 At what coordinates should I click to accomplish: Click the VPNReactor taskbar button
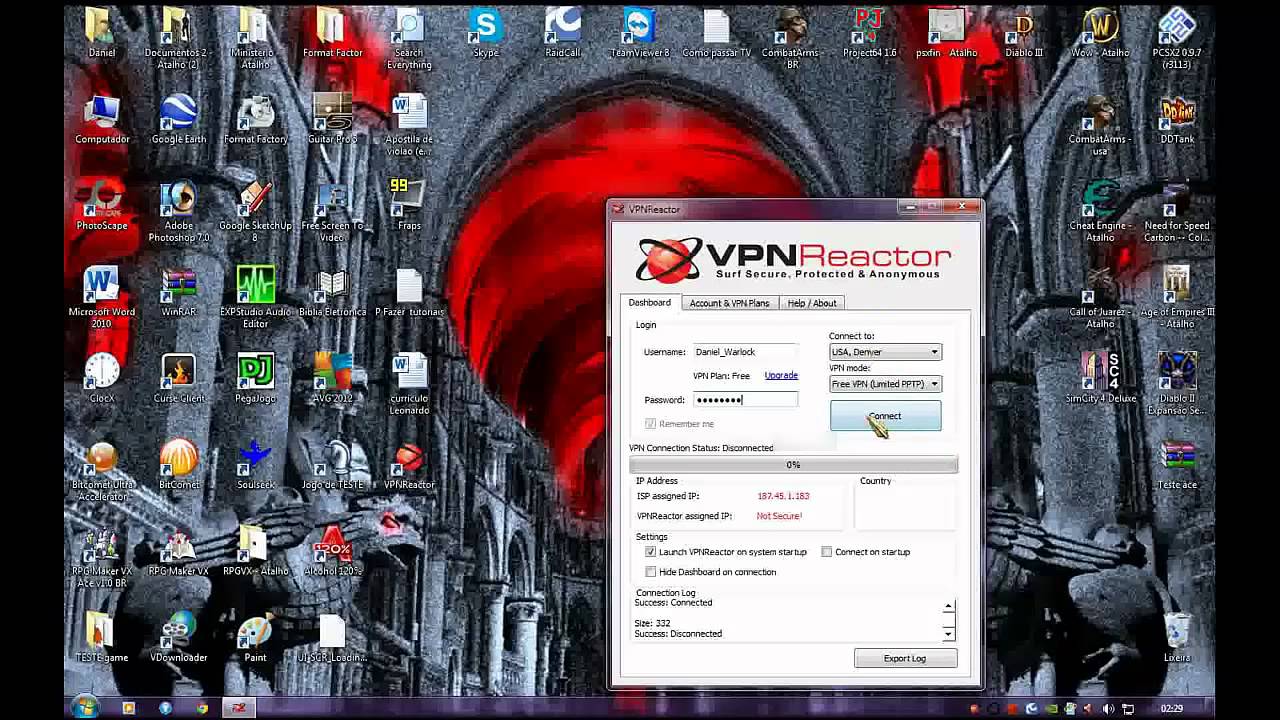[239, 708]
